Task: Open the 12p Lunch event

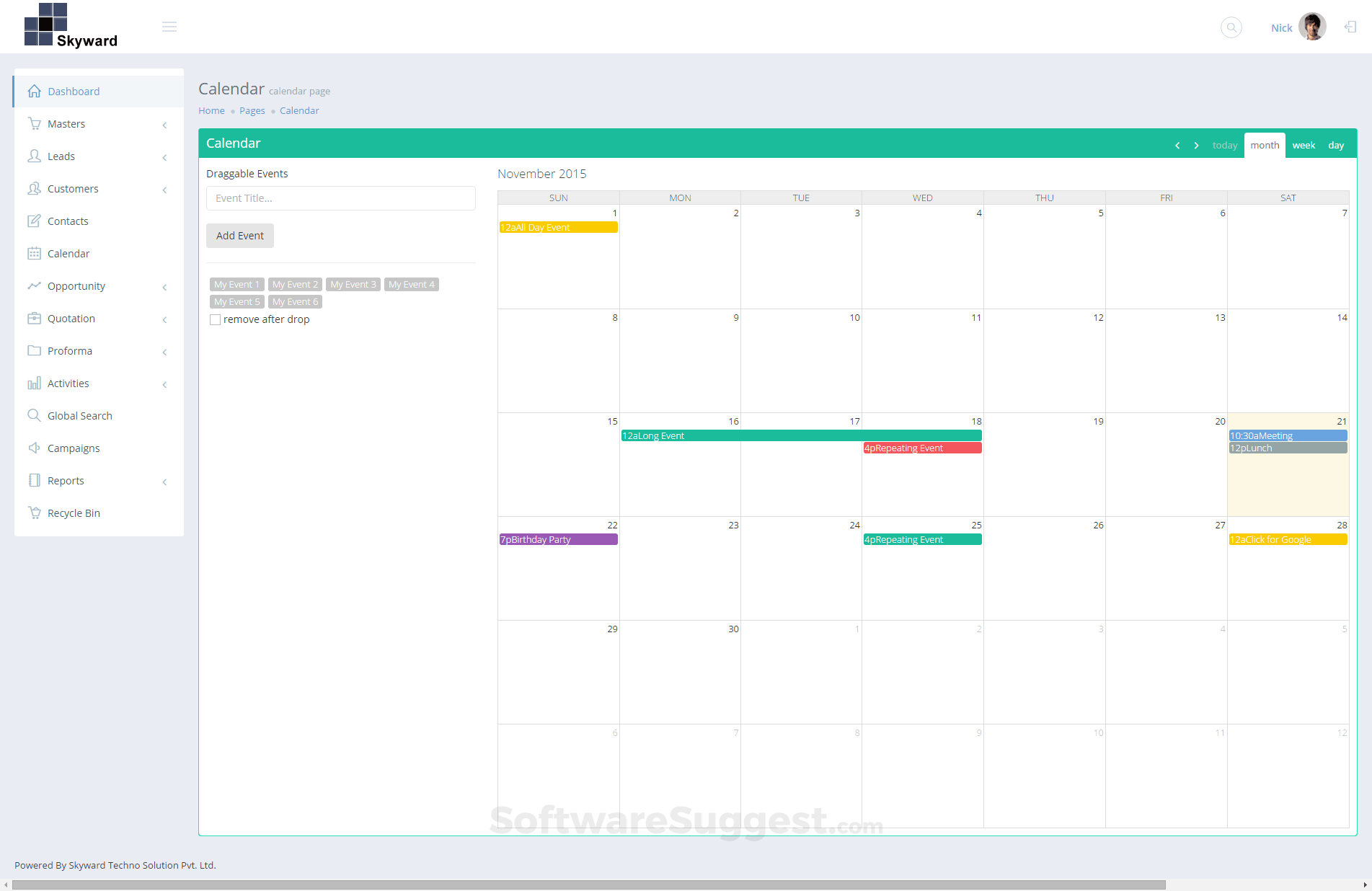Action: click(1288, 448)
